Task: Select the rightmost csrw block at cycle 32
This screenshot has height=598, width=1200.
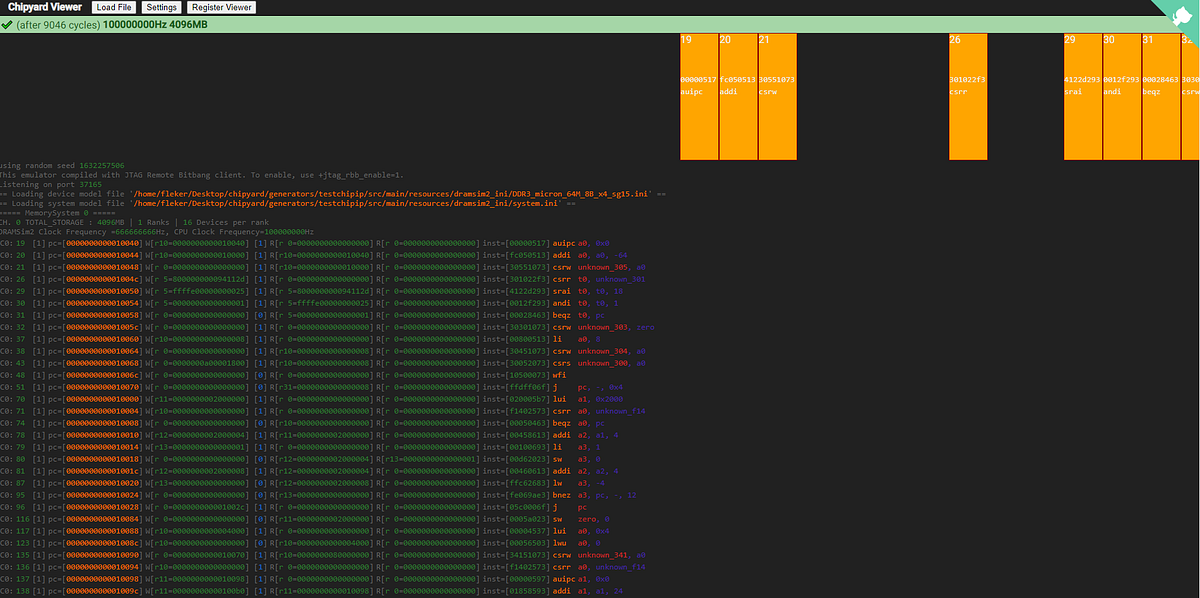Action: coord(1190,97)
